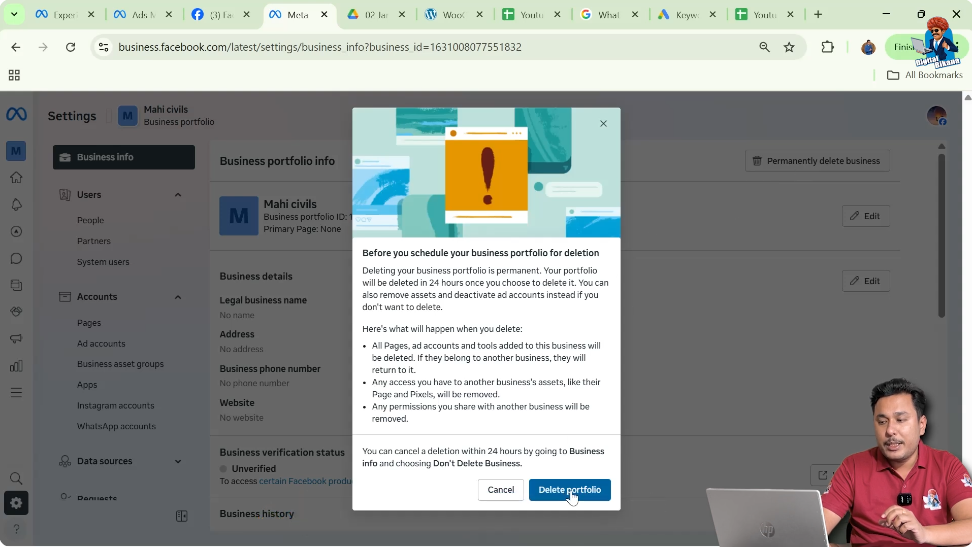Click the zoom magnifier in address bar
This screenshot has height=548, width=972.
(764, 47)
